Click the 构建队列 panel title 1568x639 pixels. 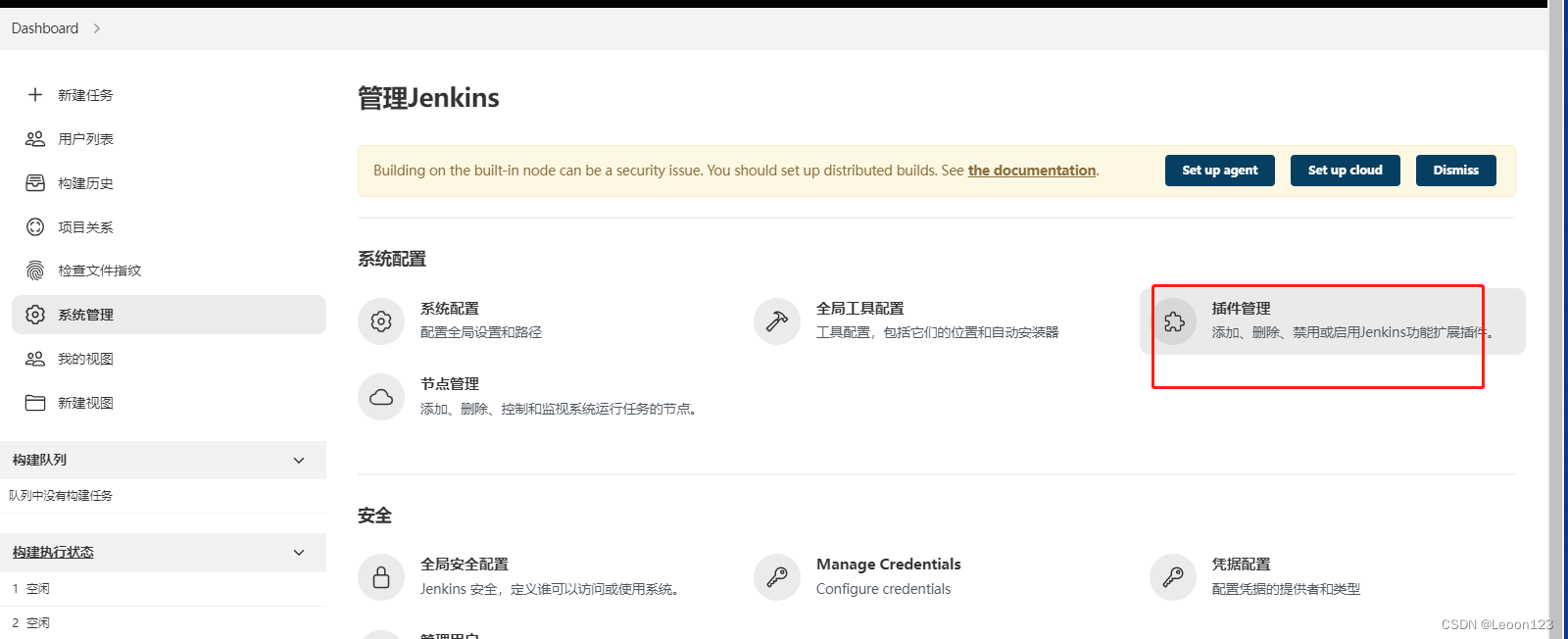[40, 461]
